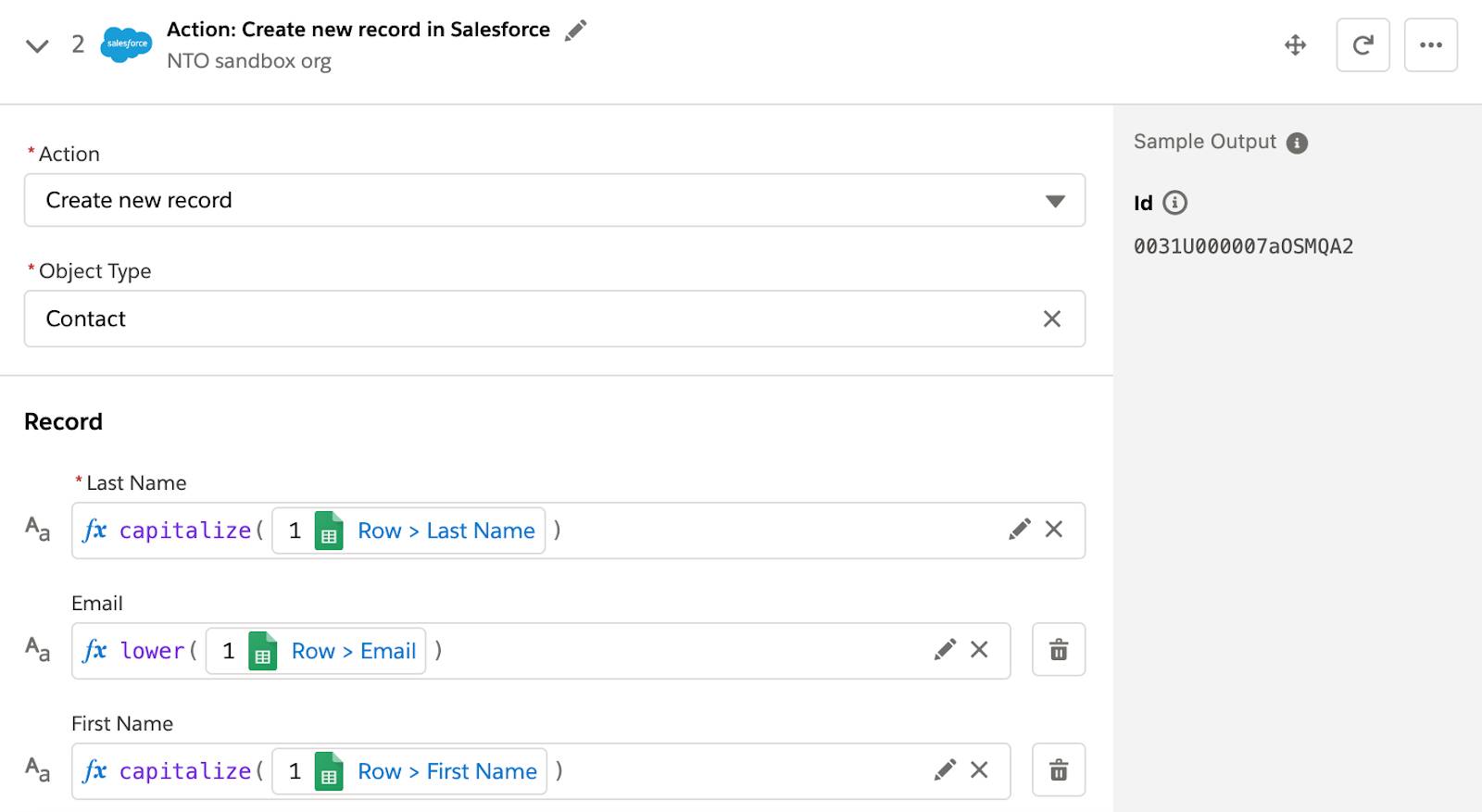Click the Object Type field containing Contact

coord(555,319)
